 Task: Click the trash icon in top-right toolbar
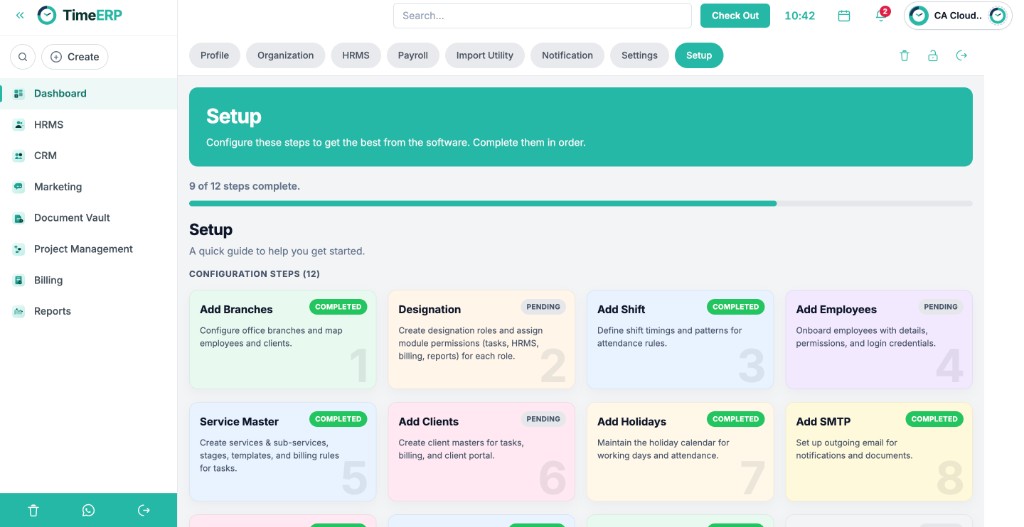click(904, 56)
